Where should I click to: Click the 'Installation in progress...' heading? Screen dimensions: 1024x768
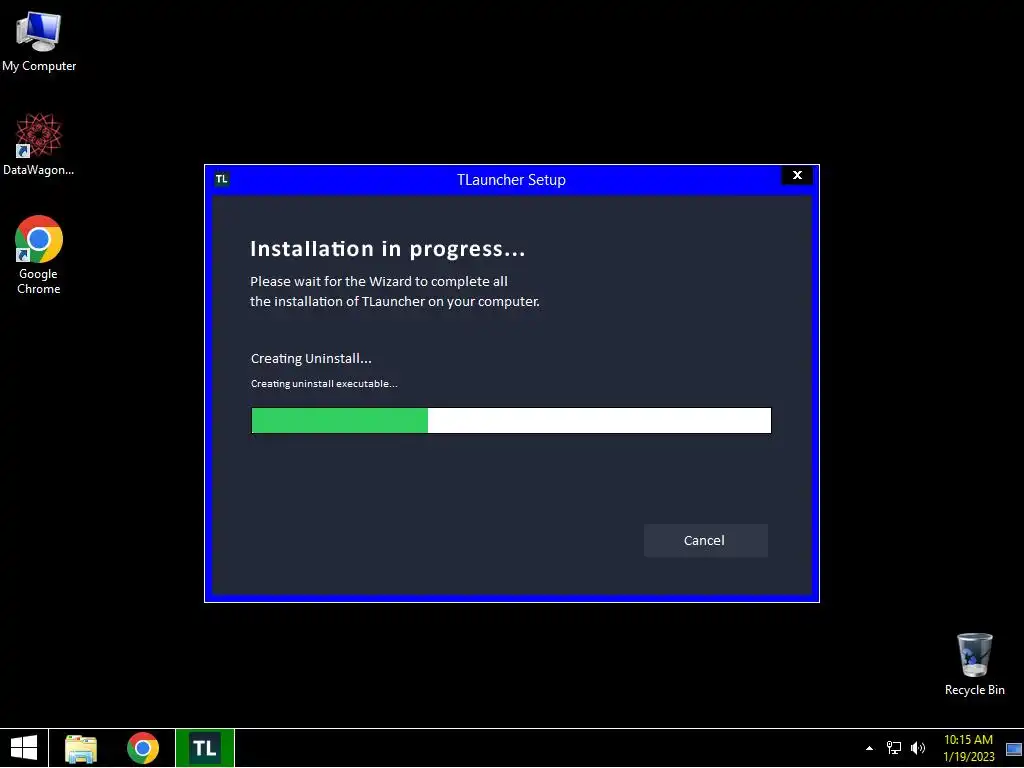point(388,249)
